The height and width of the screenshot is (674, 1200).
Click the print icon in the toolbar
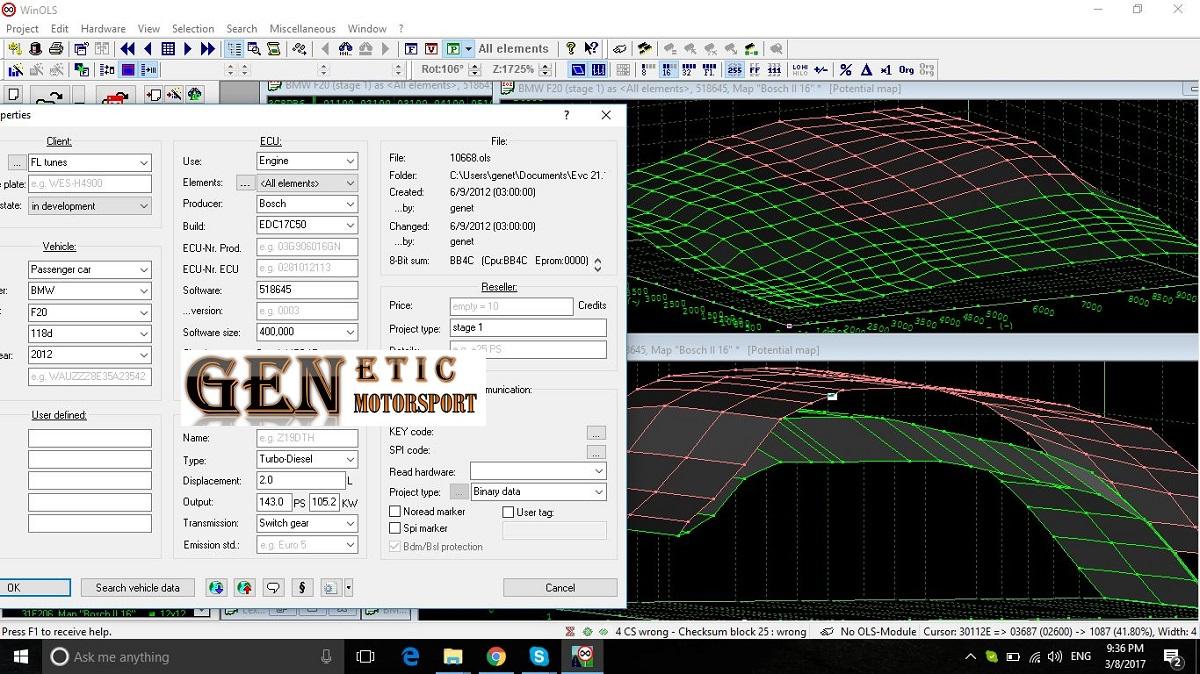tap(56, 49)
